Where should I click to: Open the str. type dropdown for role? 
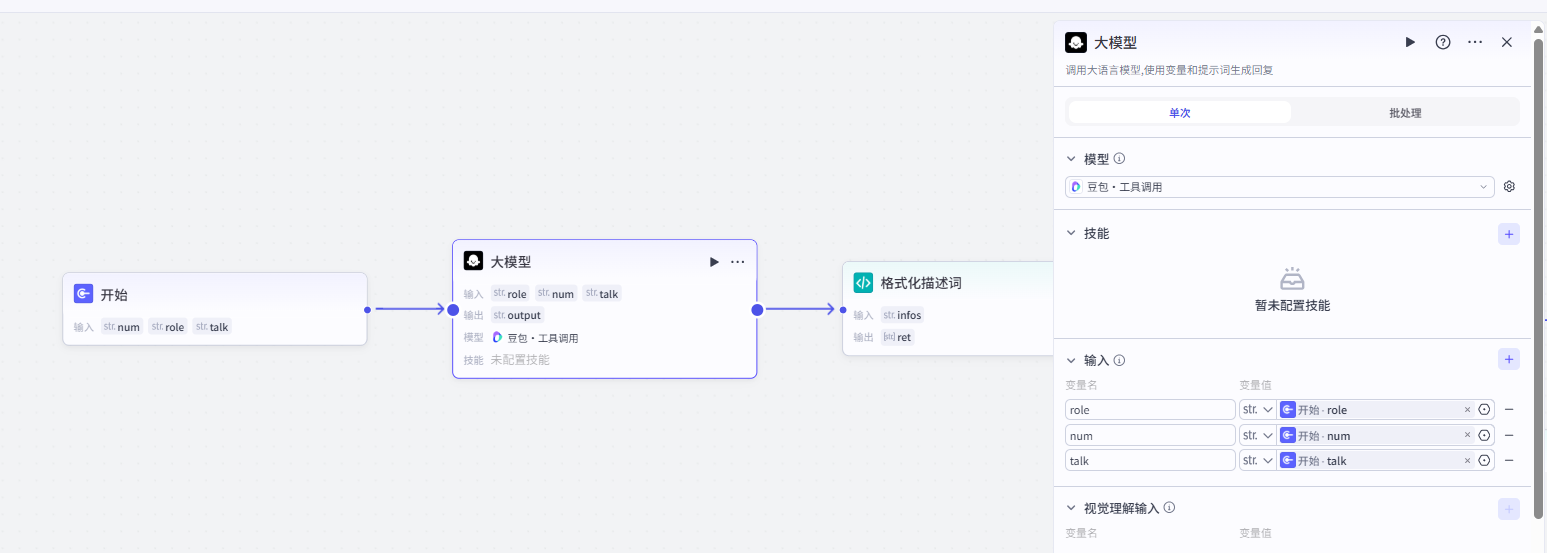coord(1257,409)
